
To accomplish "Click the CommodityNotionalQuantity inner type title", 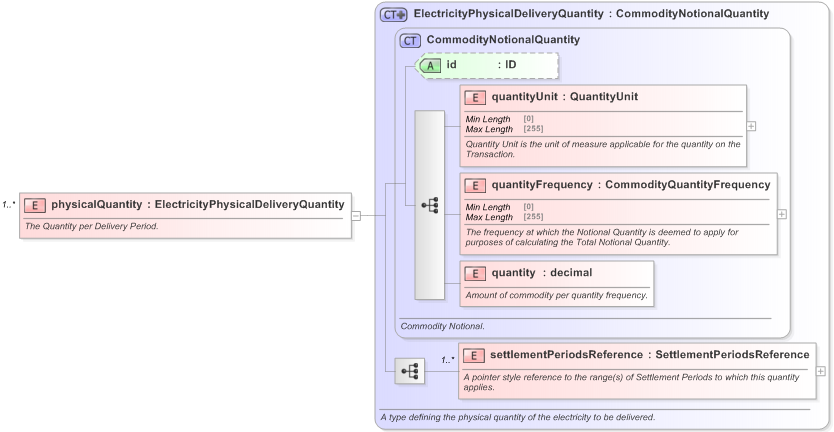I will (503, 40).
